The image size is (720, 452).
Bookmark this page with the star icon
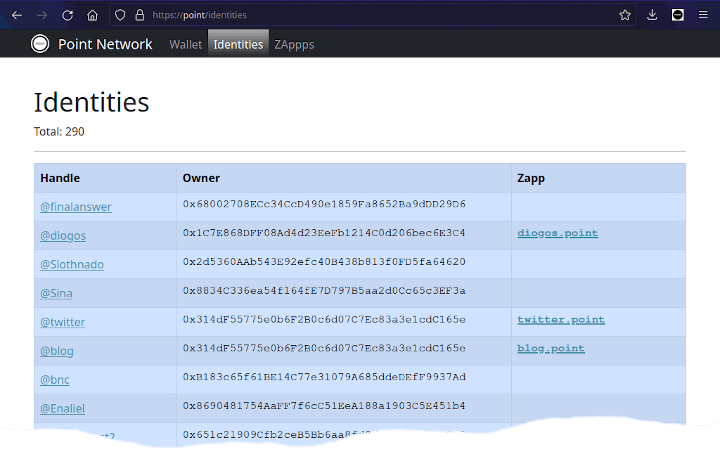pos(625,15)
